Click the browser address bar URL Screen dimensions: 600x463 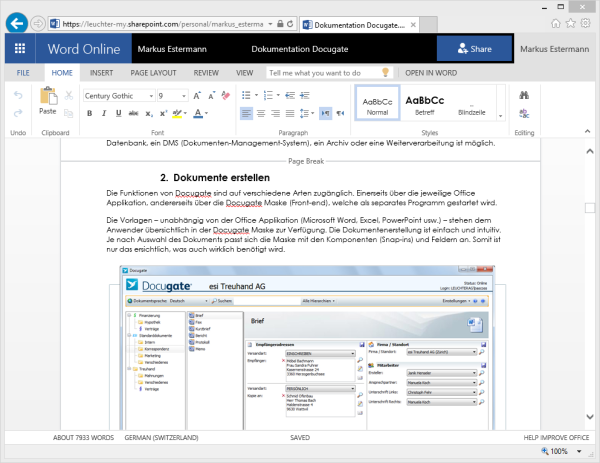(x=163, y=24)
